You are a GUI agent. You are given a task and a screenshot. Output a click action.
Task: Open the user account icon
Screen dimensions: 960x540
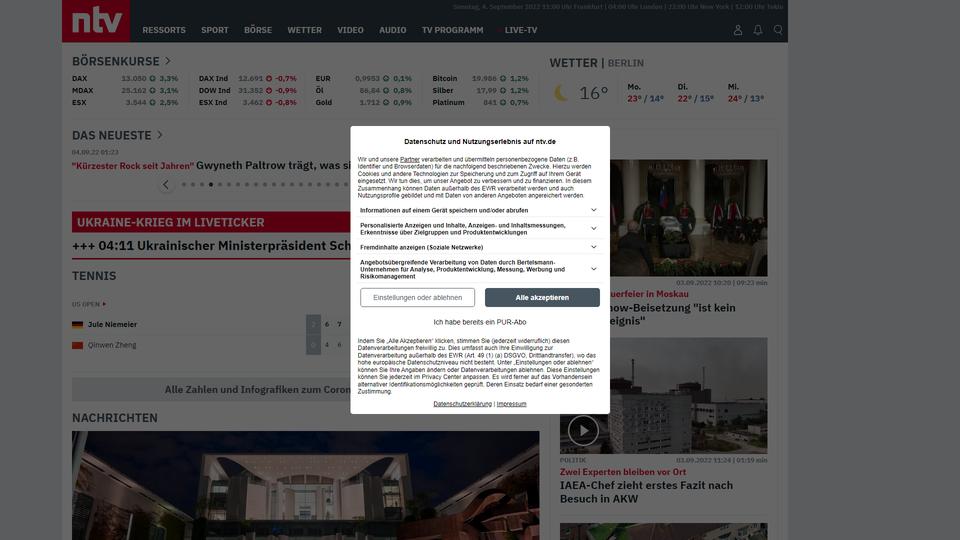(x=738, y=30)
